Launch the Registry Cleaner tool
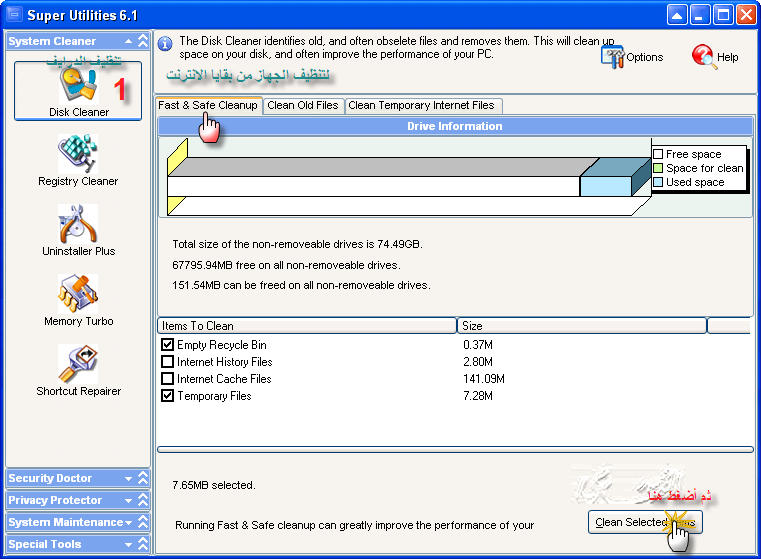 pyautogui.click(x=78, y=161)
